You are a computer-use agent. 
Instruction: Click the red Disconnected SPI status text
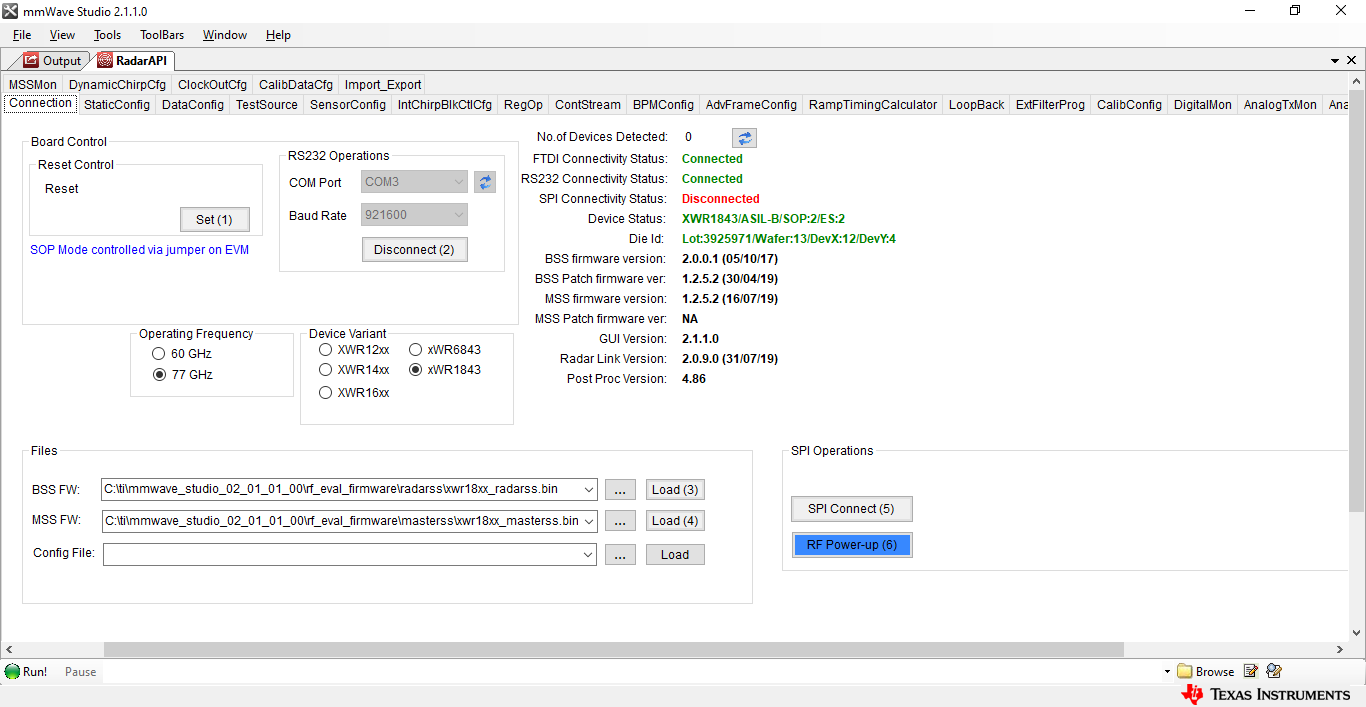tap(720, 199)
